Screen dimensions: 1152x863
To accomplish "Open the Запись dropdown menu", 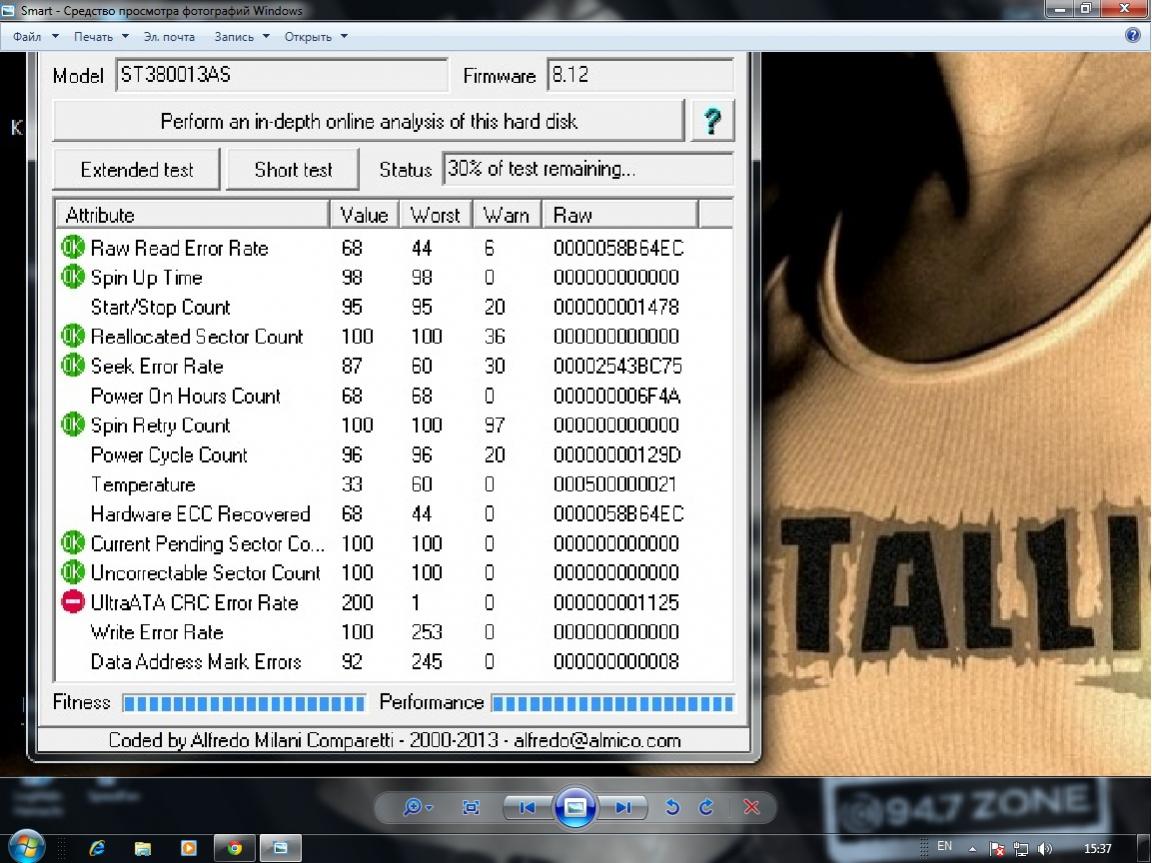I will click(x=242, y=37).
